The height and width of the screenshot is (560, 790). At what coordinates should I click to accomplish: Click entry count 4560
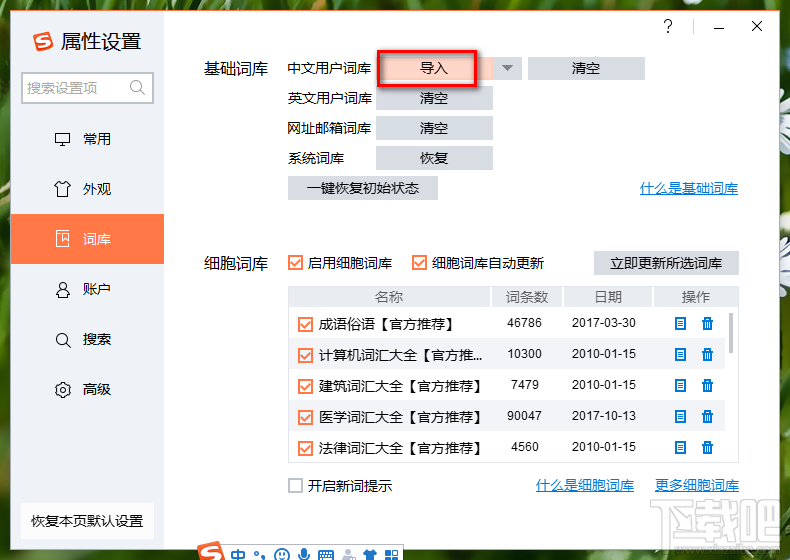(x=524, y=447)
